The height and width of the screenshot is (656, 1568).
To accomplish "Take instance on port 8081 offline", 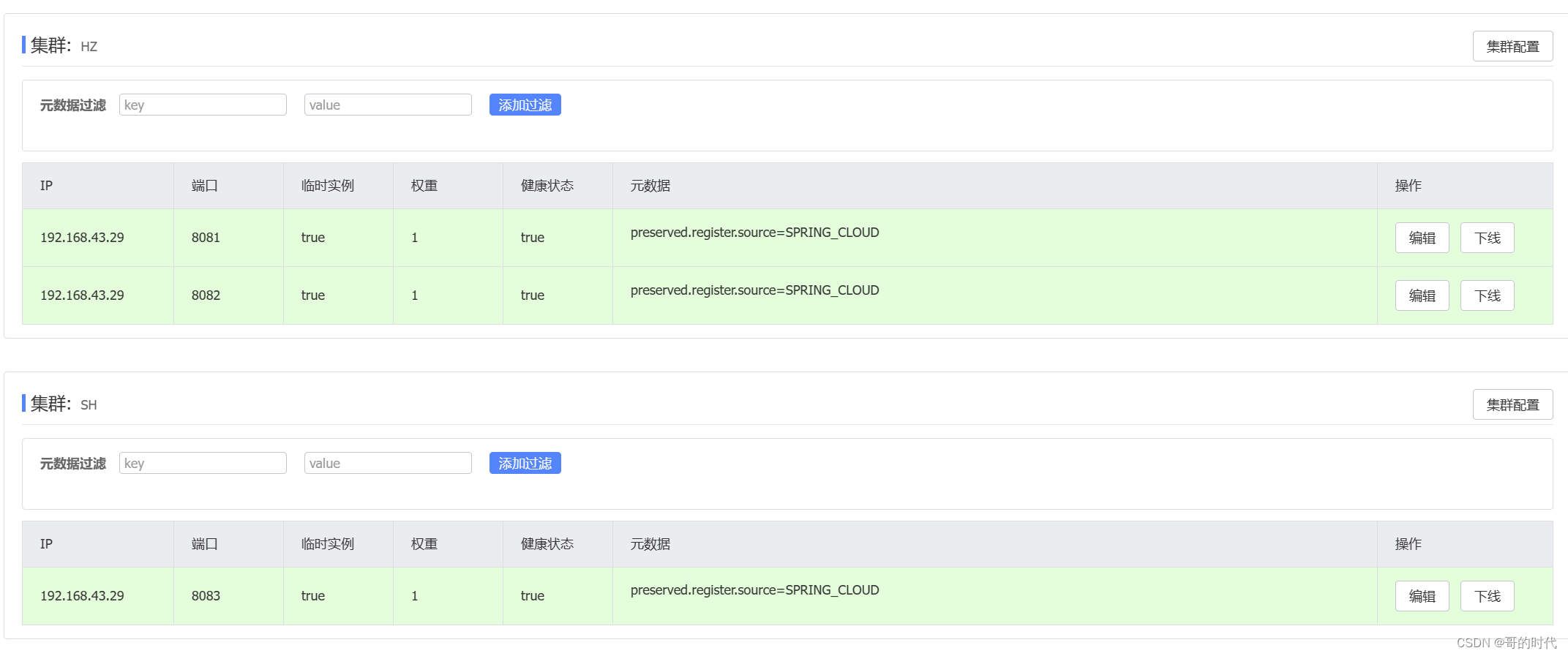I will point(1487,238).
